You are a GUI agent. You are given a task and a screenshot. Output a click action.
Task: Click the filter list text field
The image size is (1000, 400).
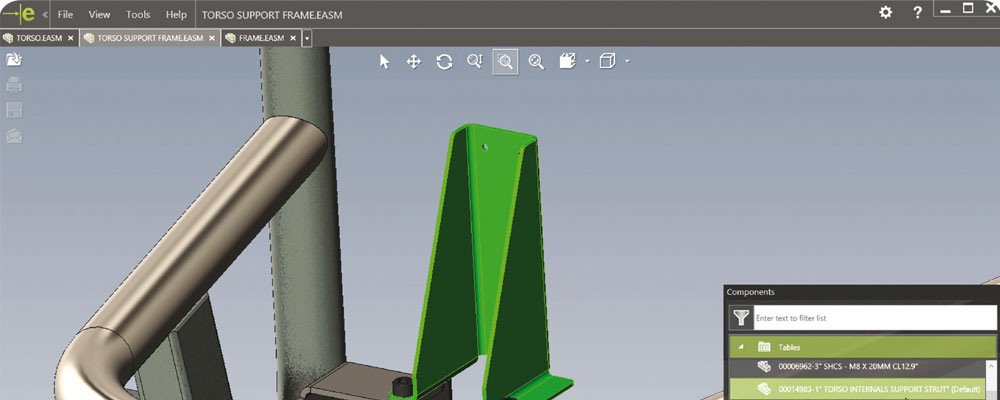point(874,318)
